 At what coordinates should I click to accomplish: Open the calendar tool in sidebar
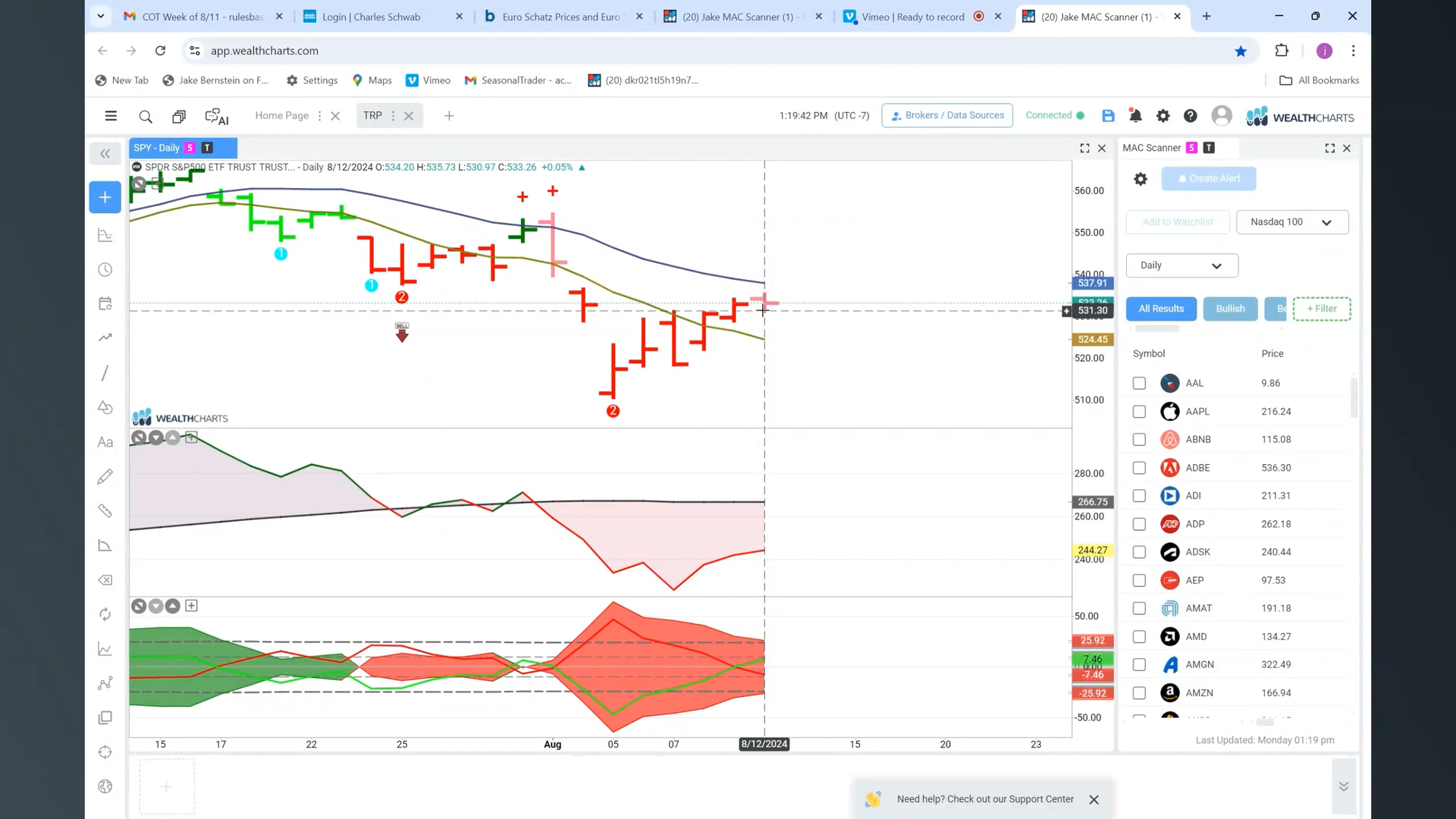tap(105, 303)
